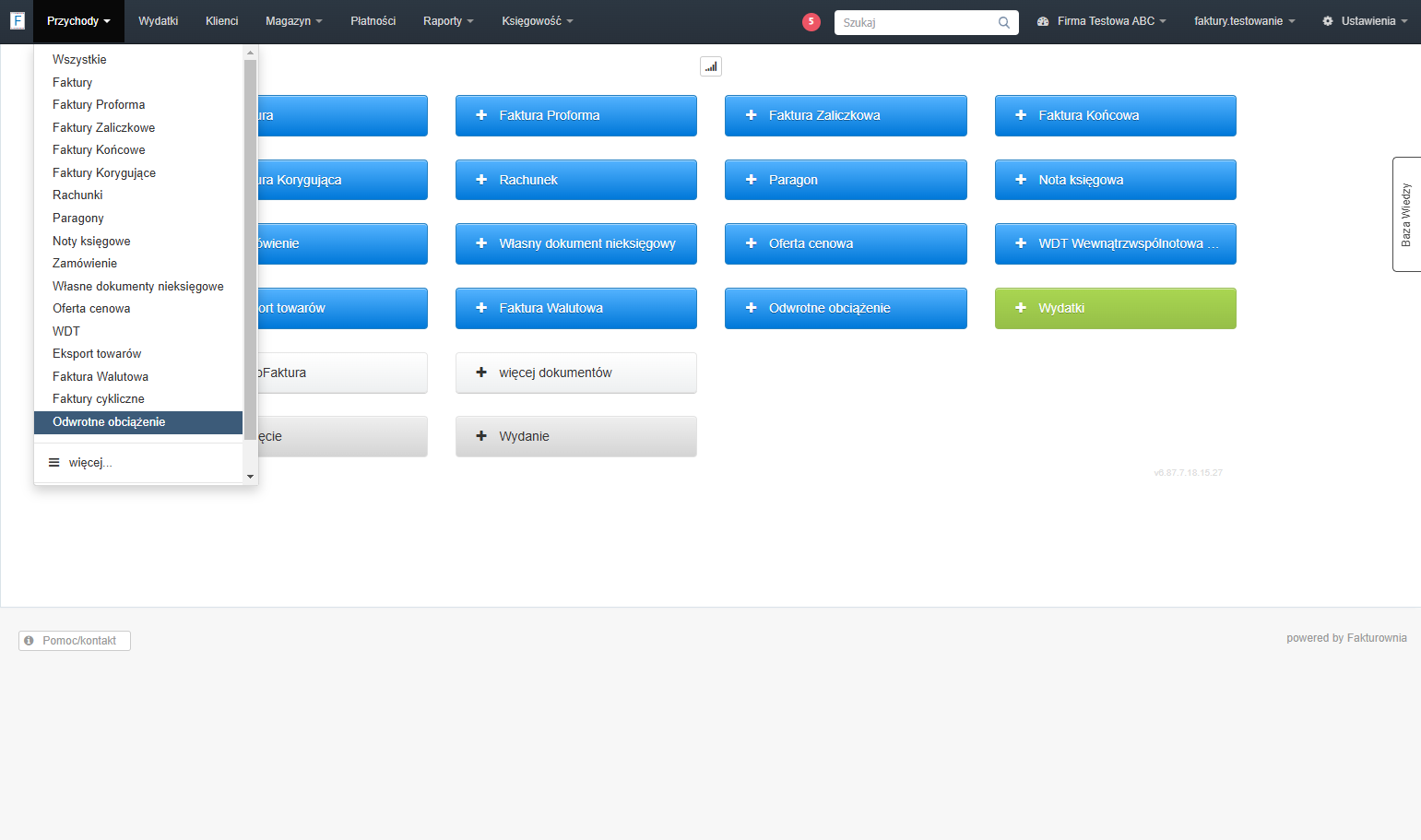Click the dropdown scrollbar down arrow
Viewport: 1421px width, 840px height.
click(x=250, y=477)
